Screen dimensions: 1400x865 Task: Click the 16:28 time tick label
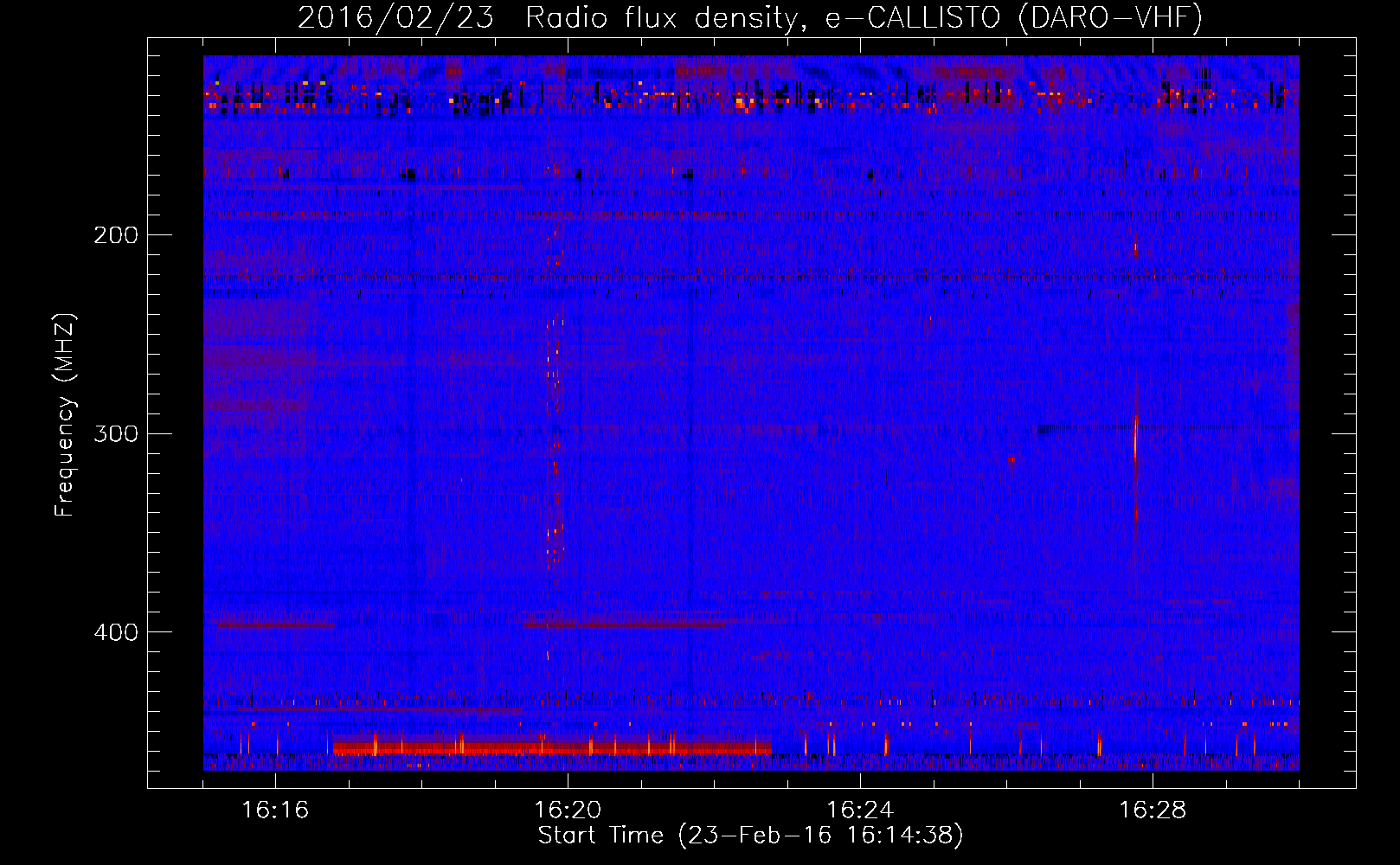tap(1153, 811)
